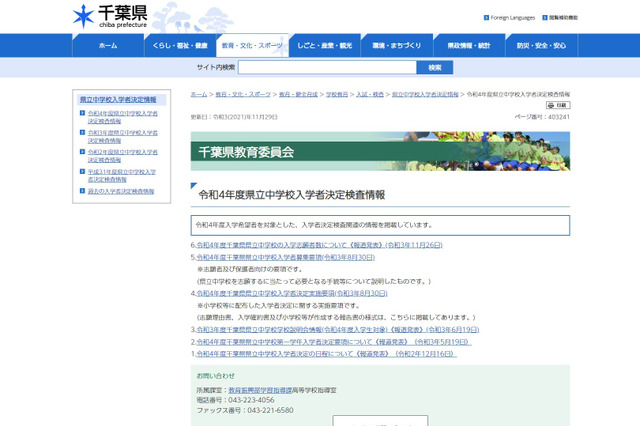Open item 1 link 入学者決定の日程 (令和2年12月16日)
The image size is (640, 426).
click(x=326, y=354)
